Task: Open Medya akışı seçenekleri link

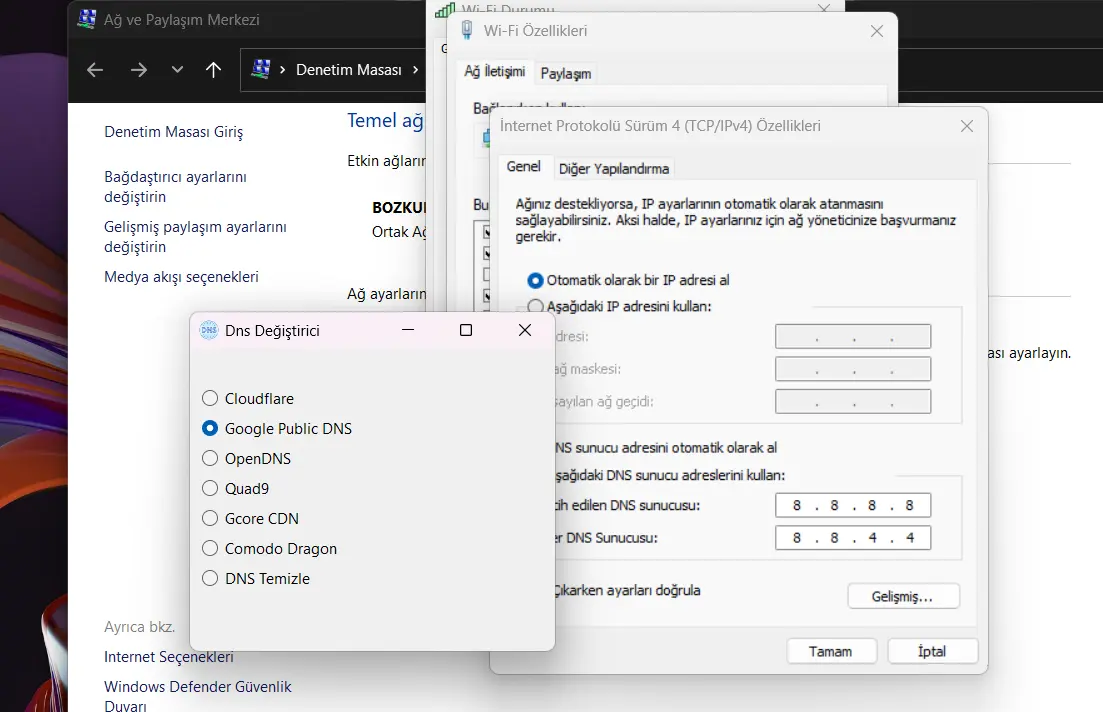Action: (x=181, y=276)
